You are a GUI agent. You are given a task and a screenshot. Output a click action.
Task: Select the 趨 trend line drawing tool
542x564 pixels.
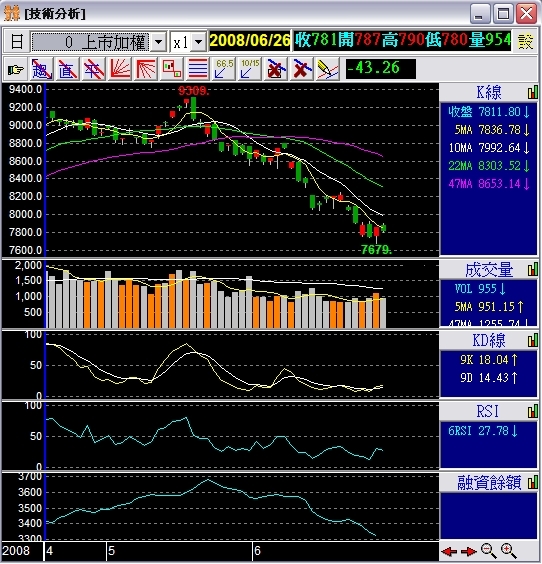click(42, 69)
